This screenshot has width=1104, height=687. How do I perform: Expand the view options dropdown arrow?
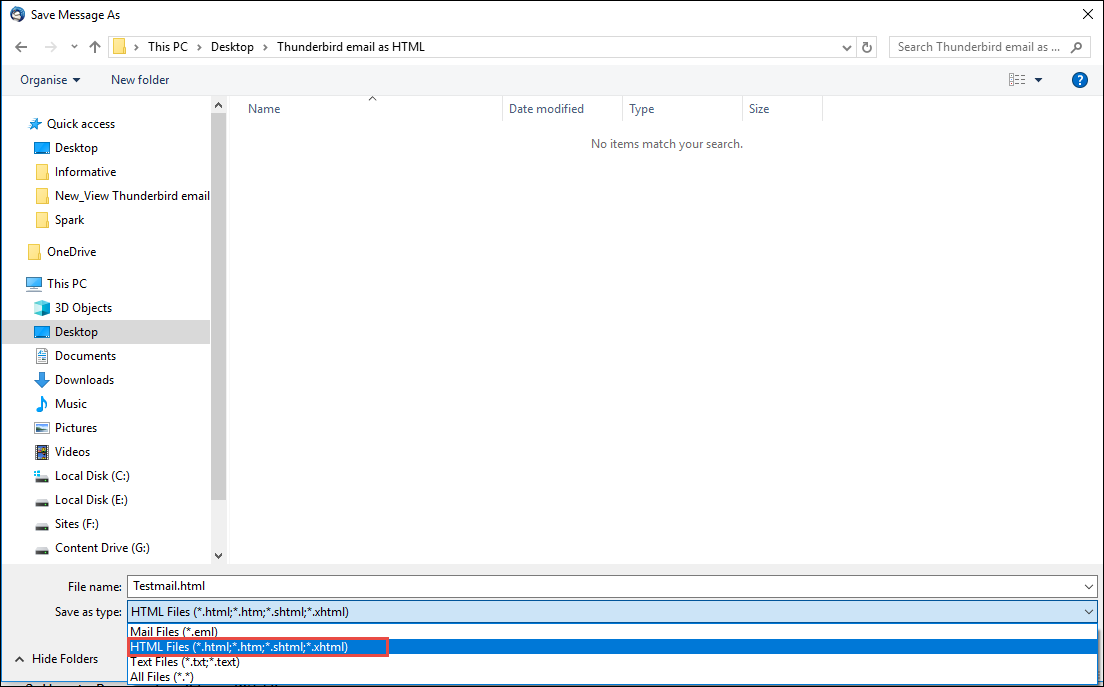click(x=1038, y=80)
